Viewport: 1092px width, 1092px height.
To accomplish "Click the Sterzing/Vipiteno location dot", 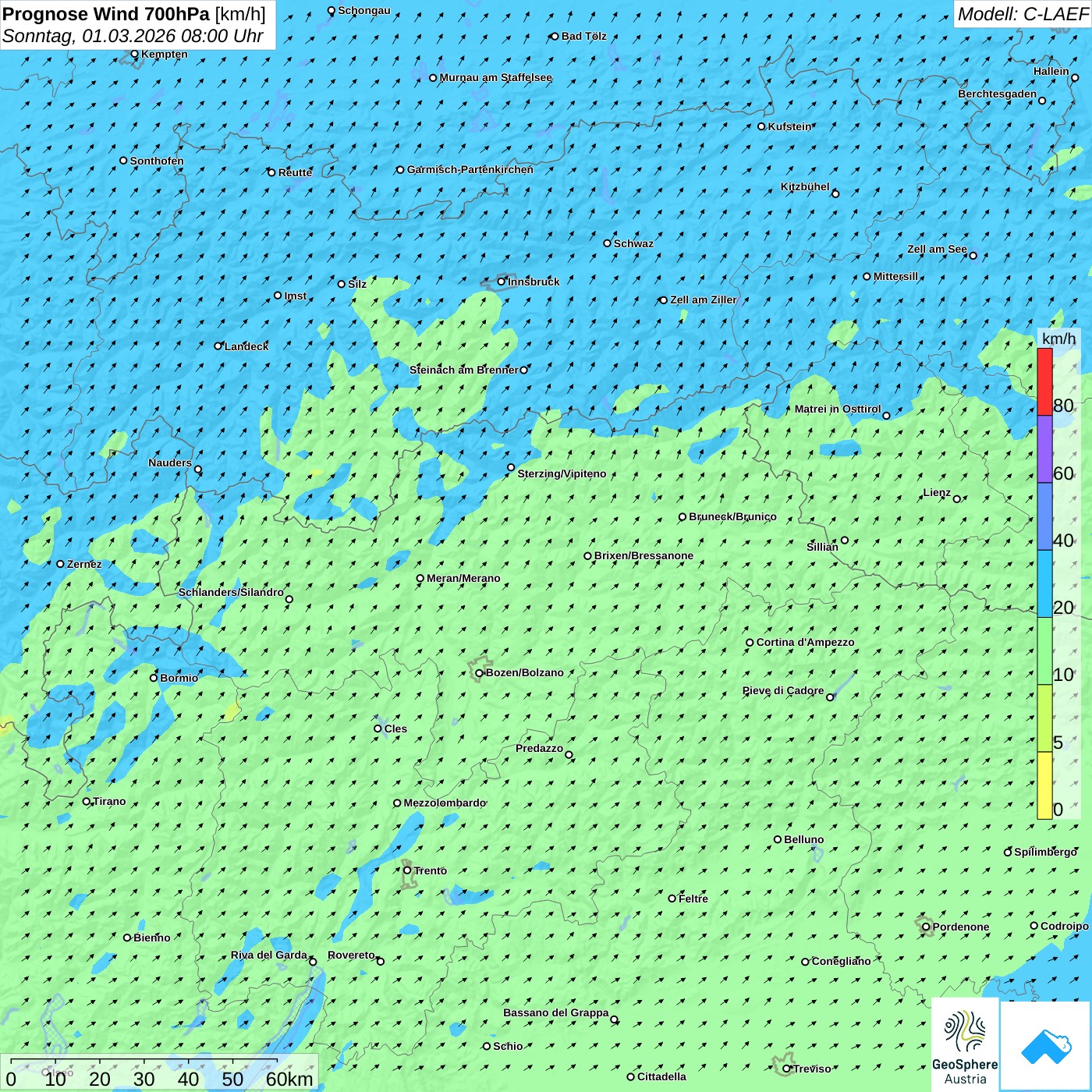I will tap(511, 467).
